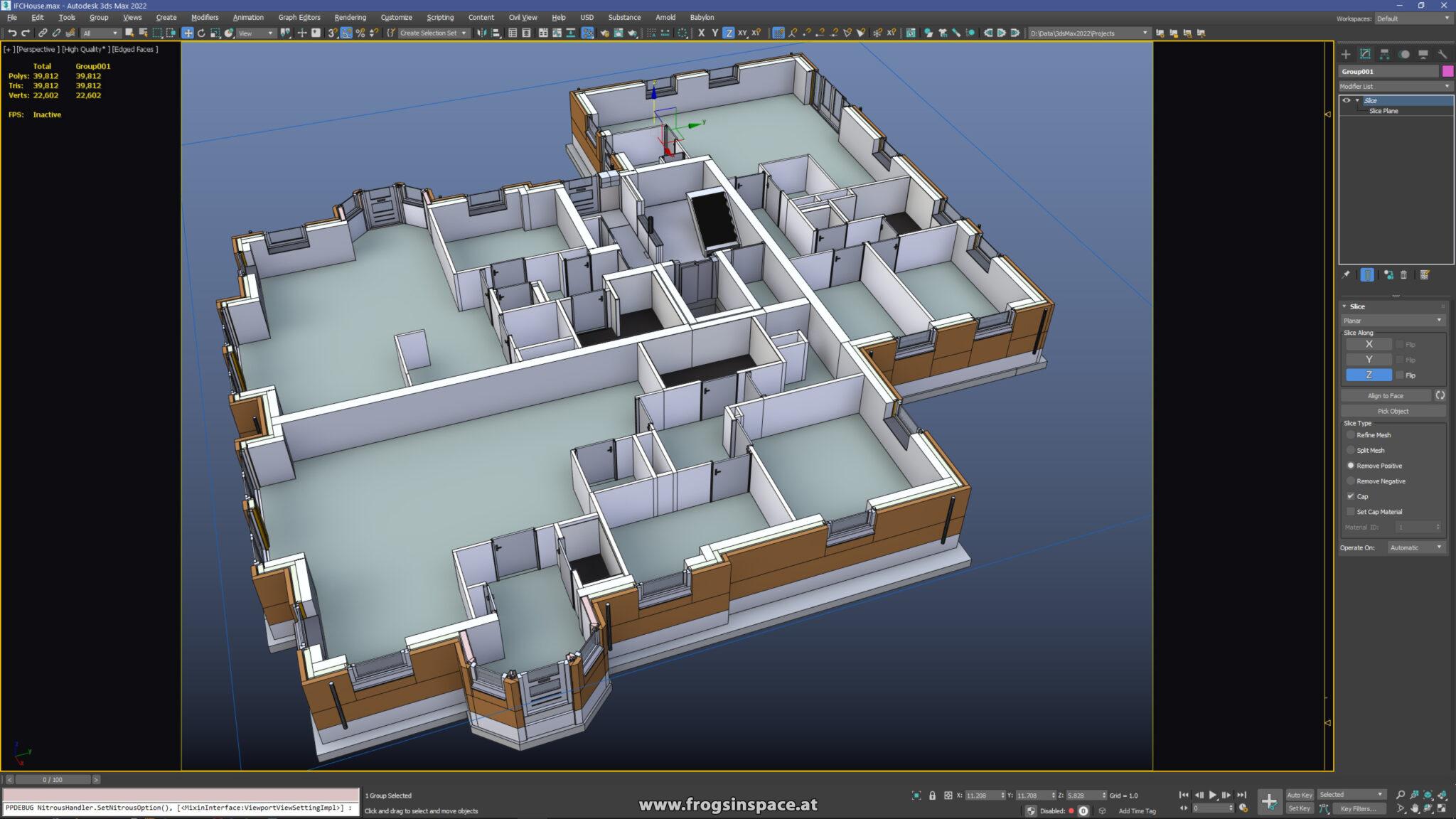
Task: Uncheck the Cap checkbox in Slice parameters
Action: pyautogui.click(x=1351, y=496)
